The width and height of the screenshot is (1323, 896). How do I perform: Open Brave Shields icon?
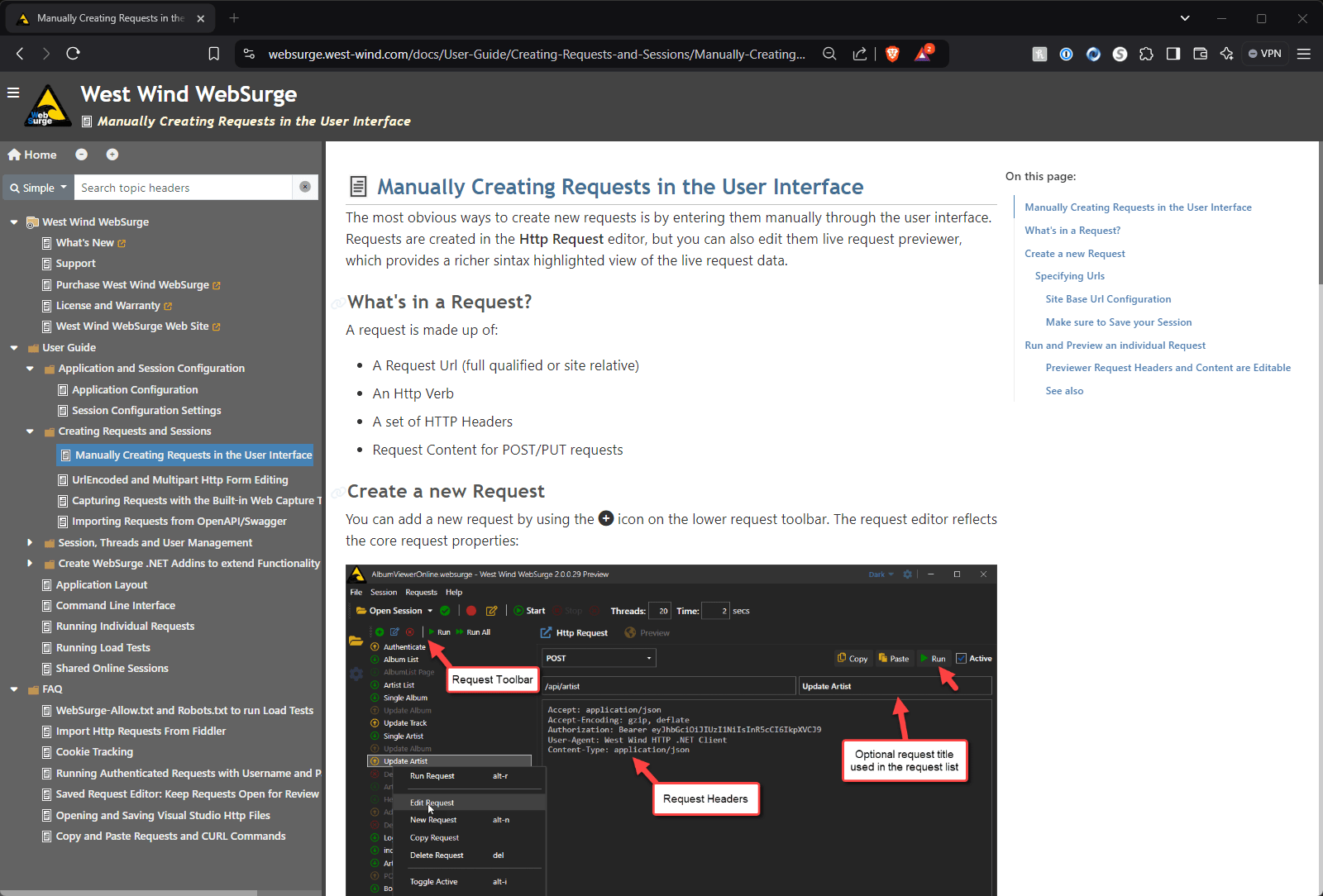[x=892, y=54]
